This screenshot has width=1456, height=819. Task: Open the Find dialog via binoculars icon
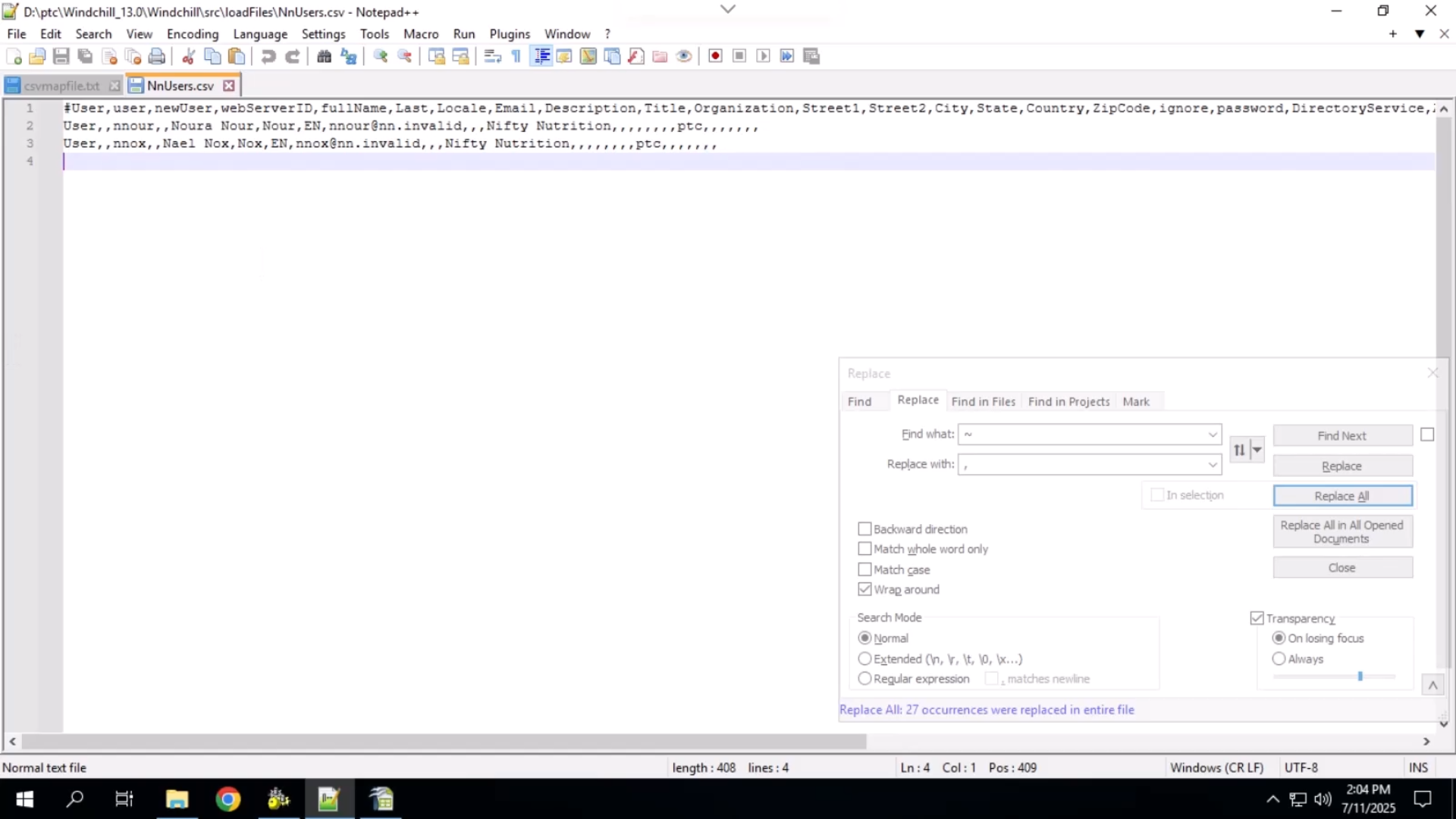coord(325,55)
